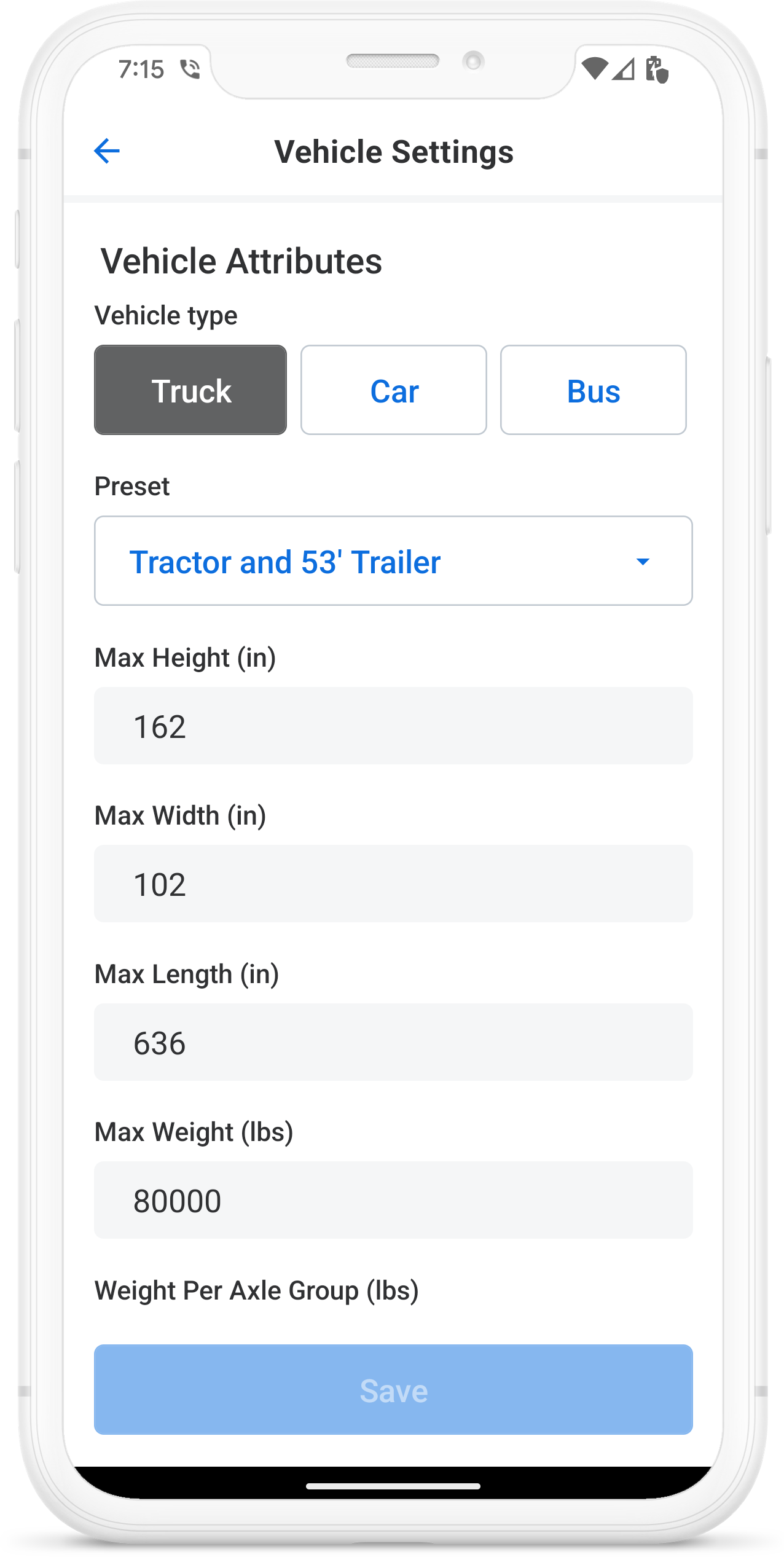Image resolution: width=784 pixels, height=1557 pixels.
Task: Select the Car vehicle type
Action: (393, 390)
